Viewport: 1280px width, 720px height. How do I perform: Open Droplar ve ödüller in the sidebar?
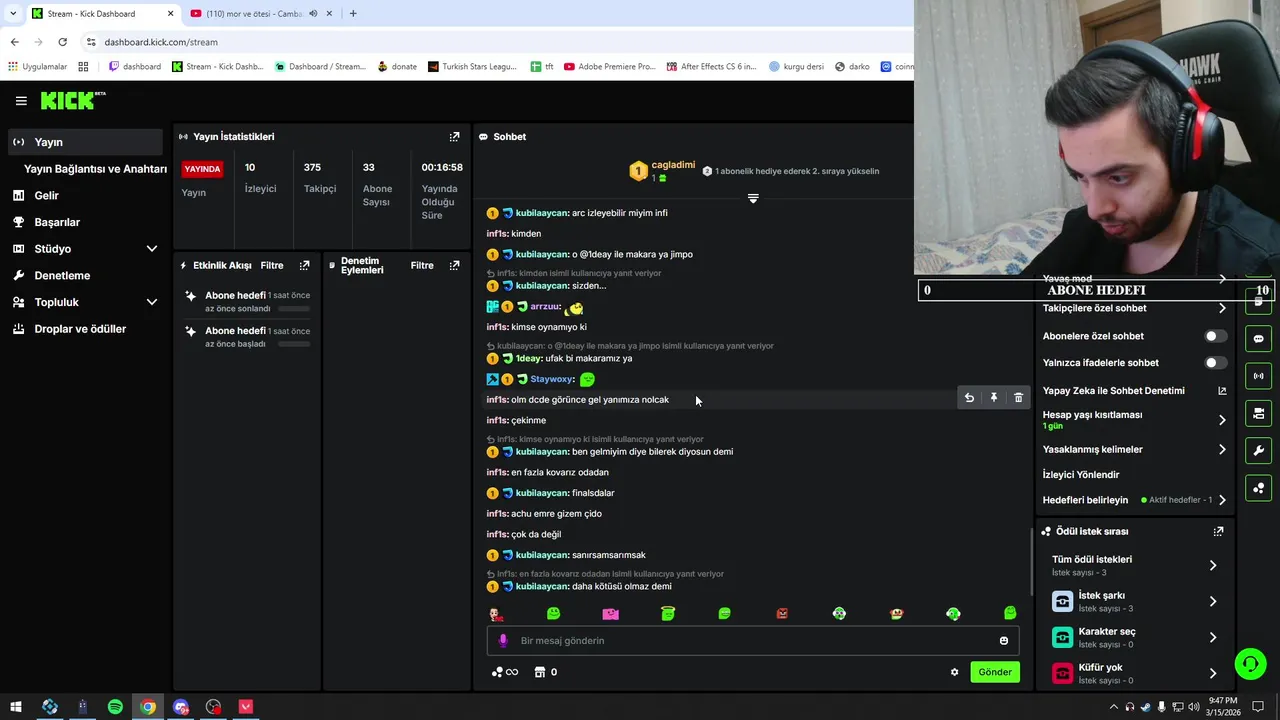tap(85, 329)
